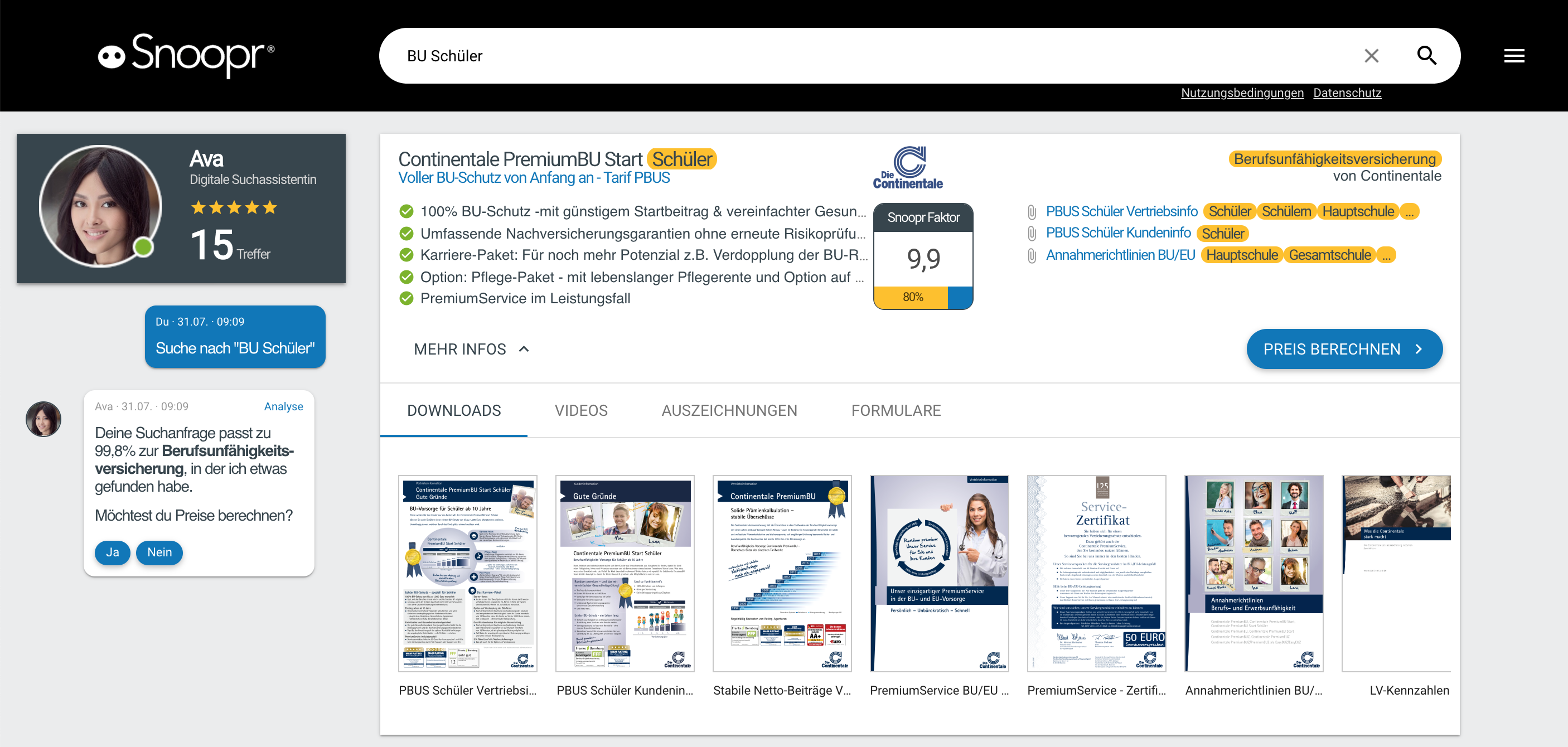The image size is (1568, 747).
Task: Click the Snoopr logo
Action: (186, 55)
